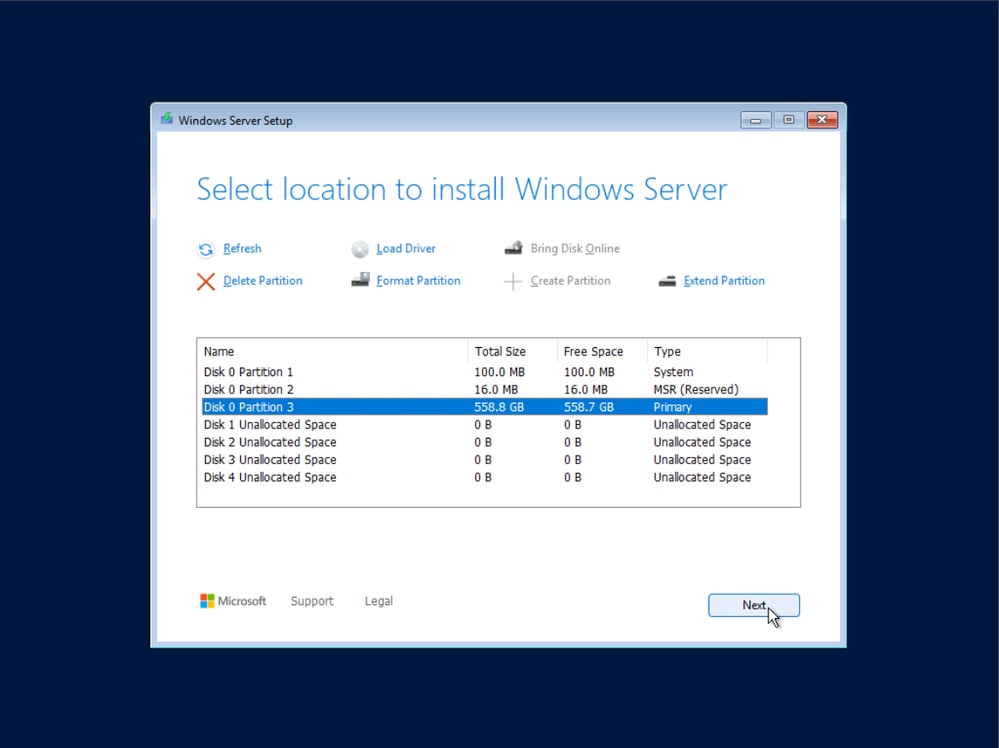The image size is (999, 748).
Task: Select Disk 1 Unallocated Space
Action: click(270, 424)
